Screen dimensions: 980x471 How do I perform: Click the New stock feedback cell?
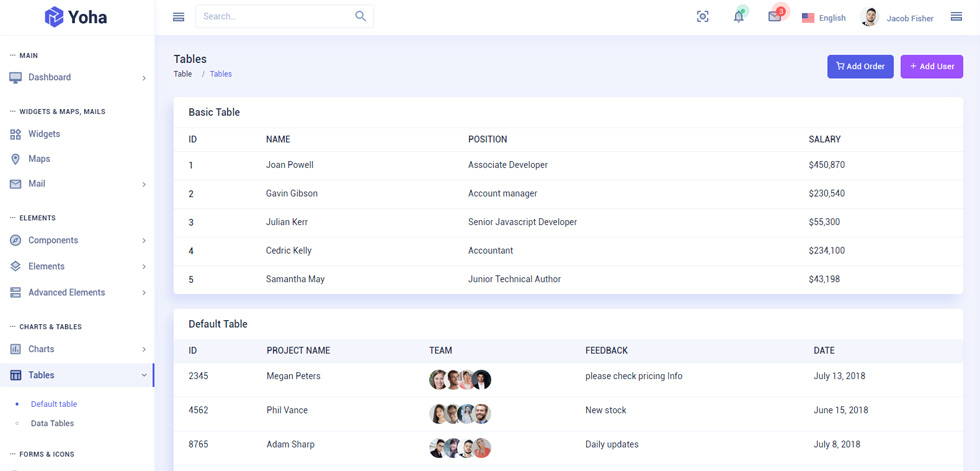606,410
